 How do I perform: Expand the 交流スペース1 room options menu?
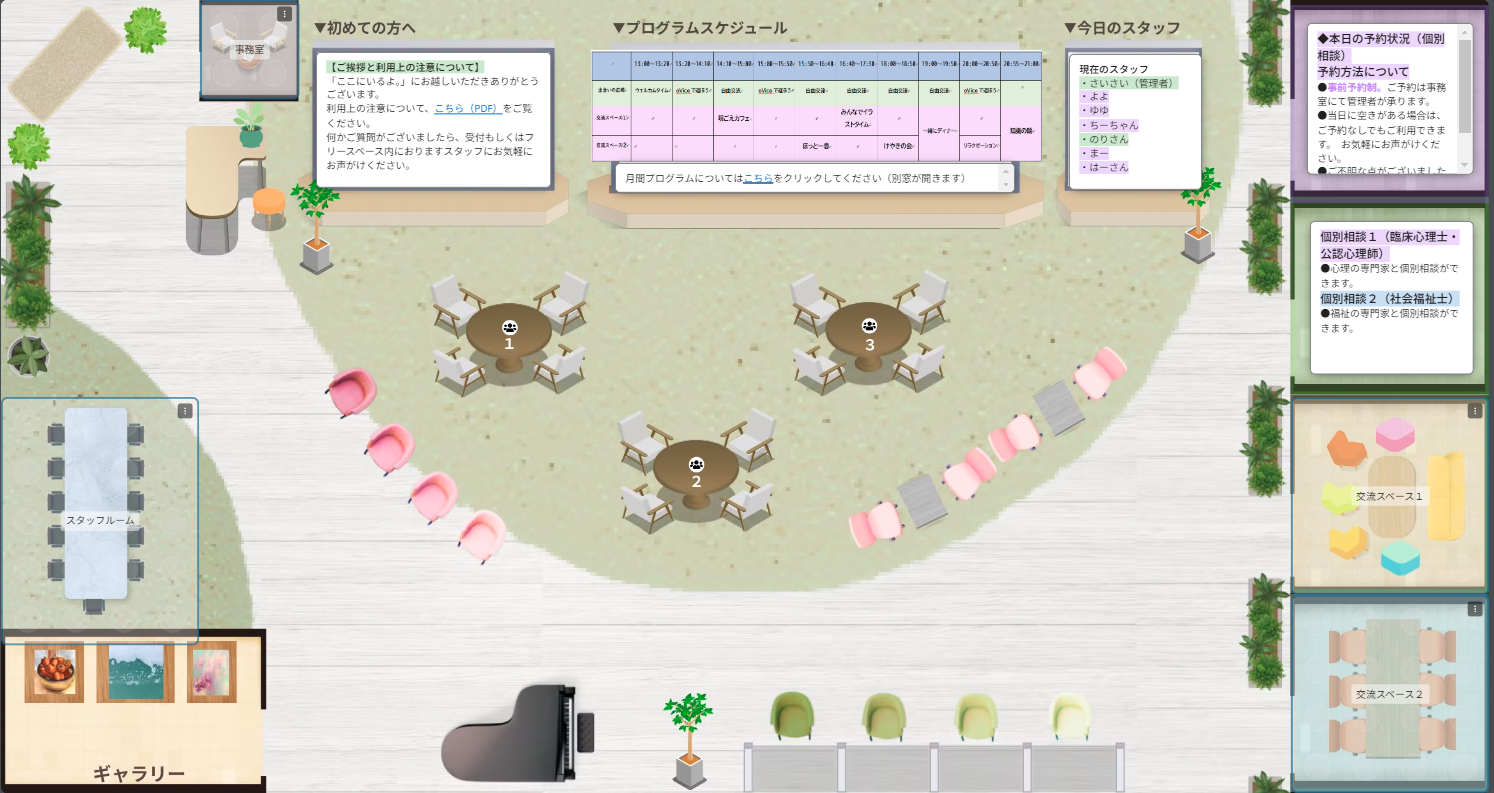click(1475, 411)
